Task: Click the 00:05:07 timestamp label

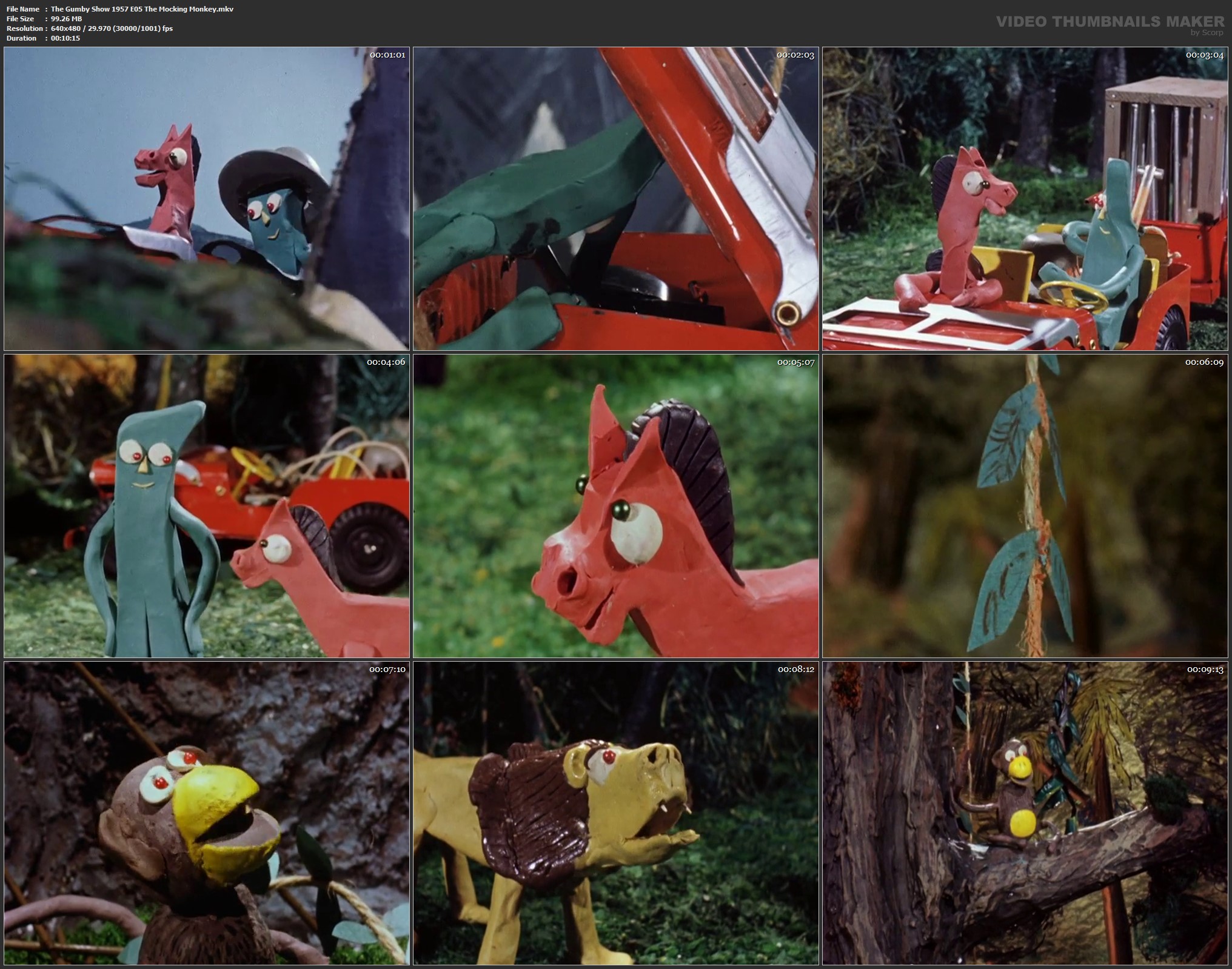Action: coord(795,362)
